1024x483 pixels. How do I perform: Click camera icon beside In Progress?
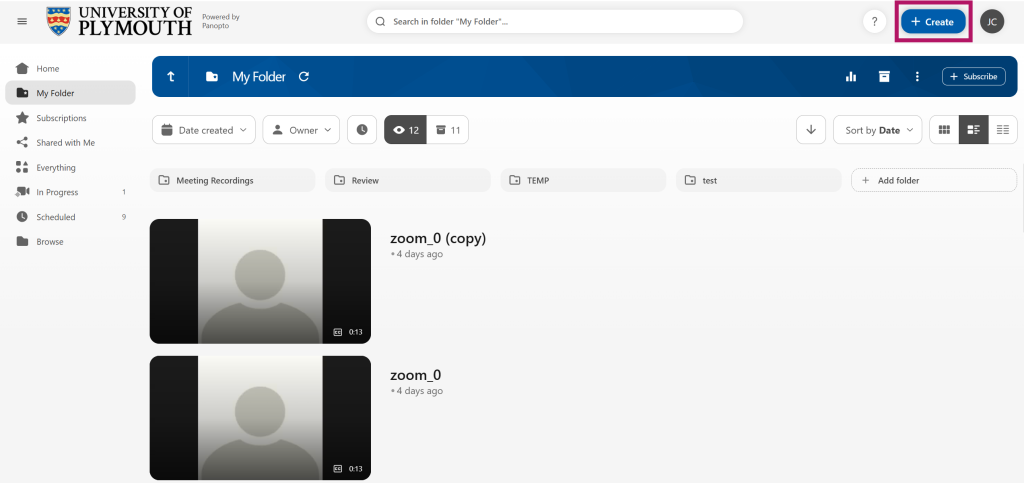coord(22,192)
